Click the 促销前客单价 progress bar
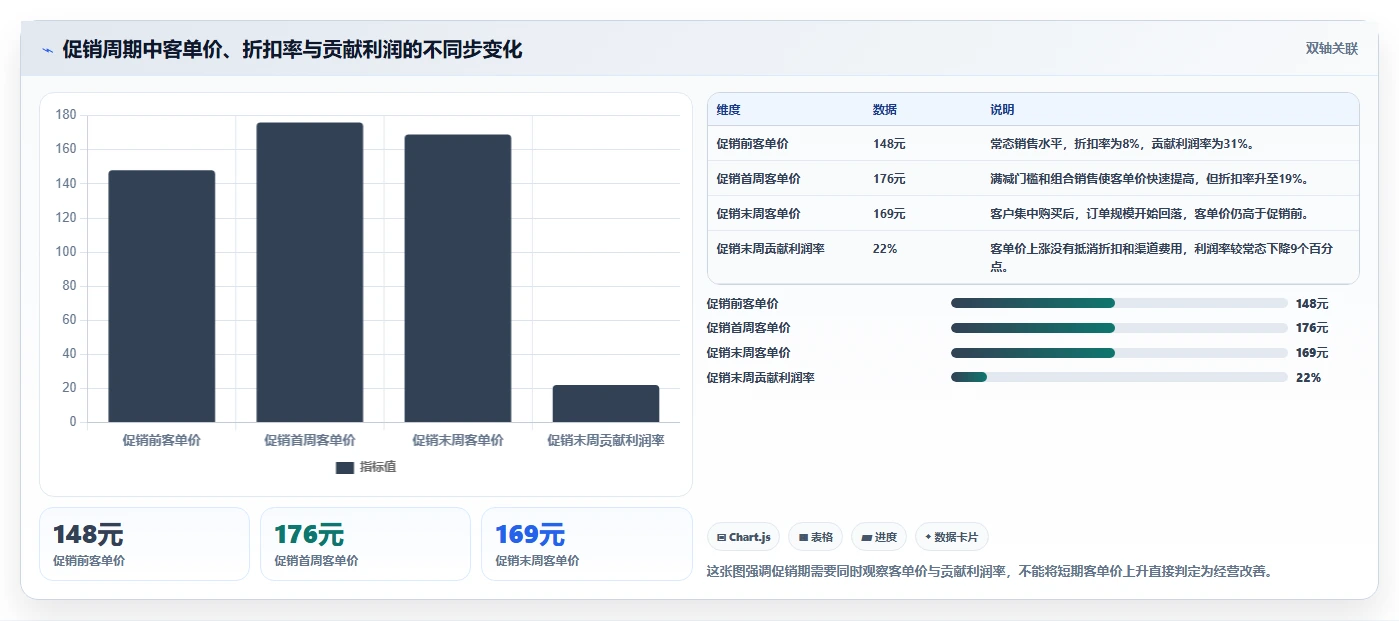The width and height of the screenshot is (1399, 621). pyautogui.click(x=1119, y=303)
